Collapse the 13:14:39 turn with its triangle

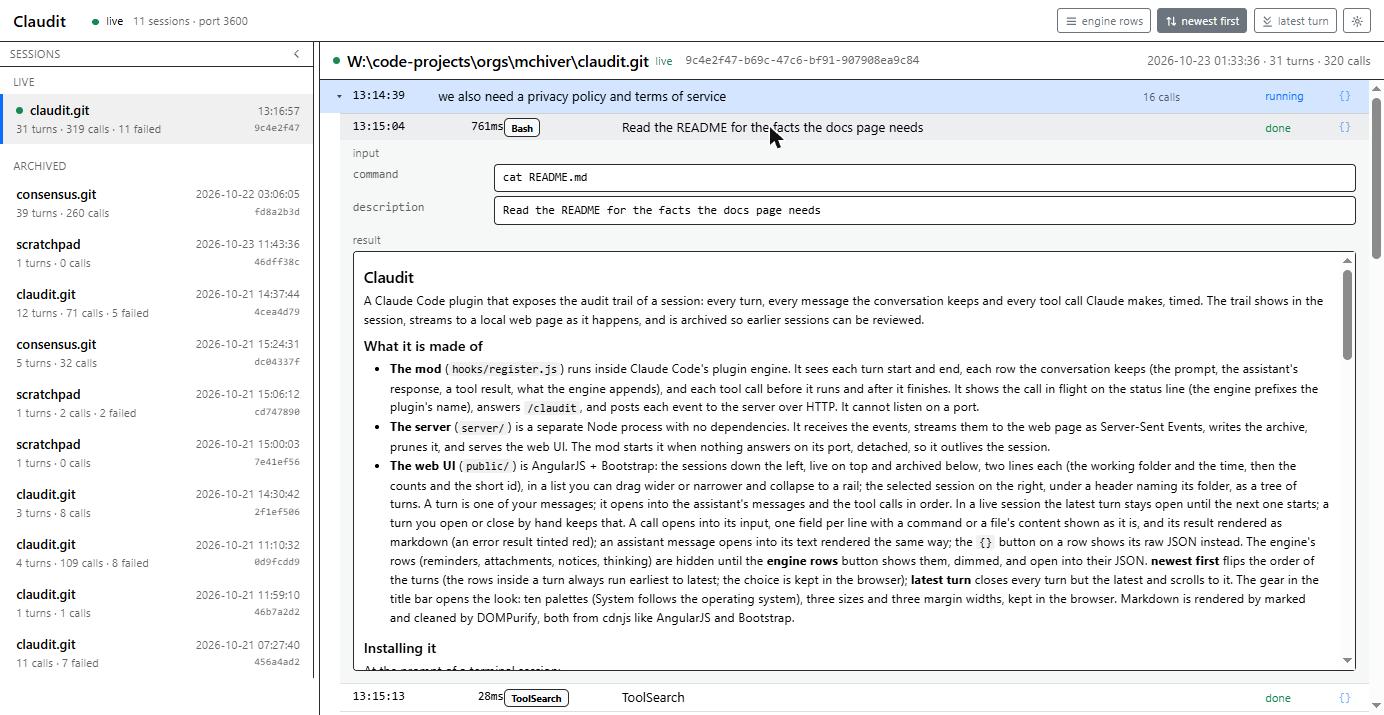340,96
